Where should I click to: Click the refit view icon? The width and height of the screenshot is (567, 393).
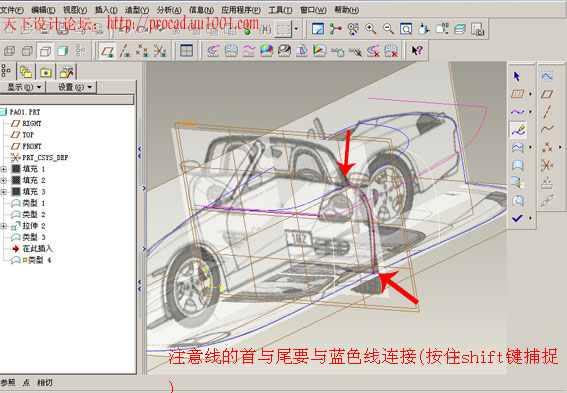pyautogui.click(x=406, y=29)
